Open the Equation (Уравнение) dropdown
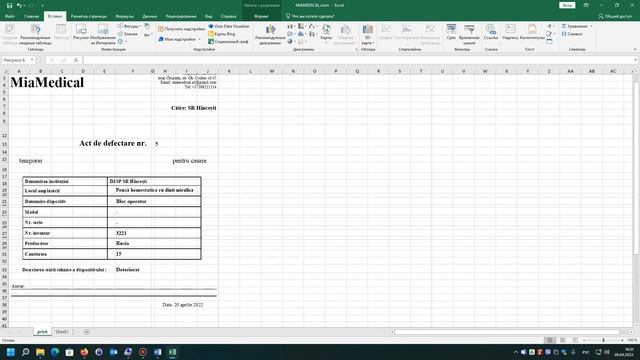 point(577,26)
